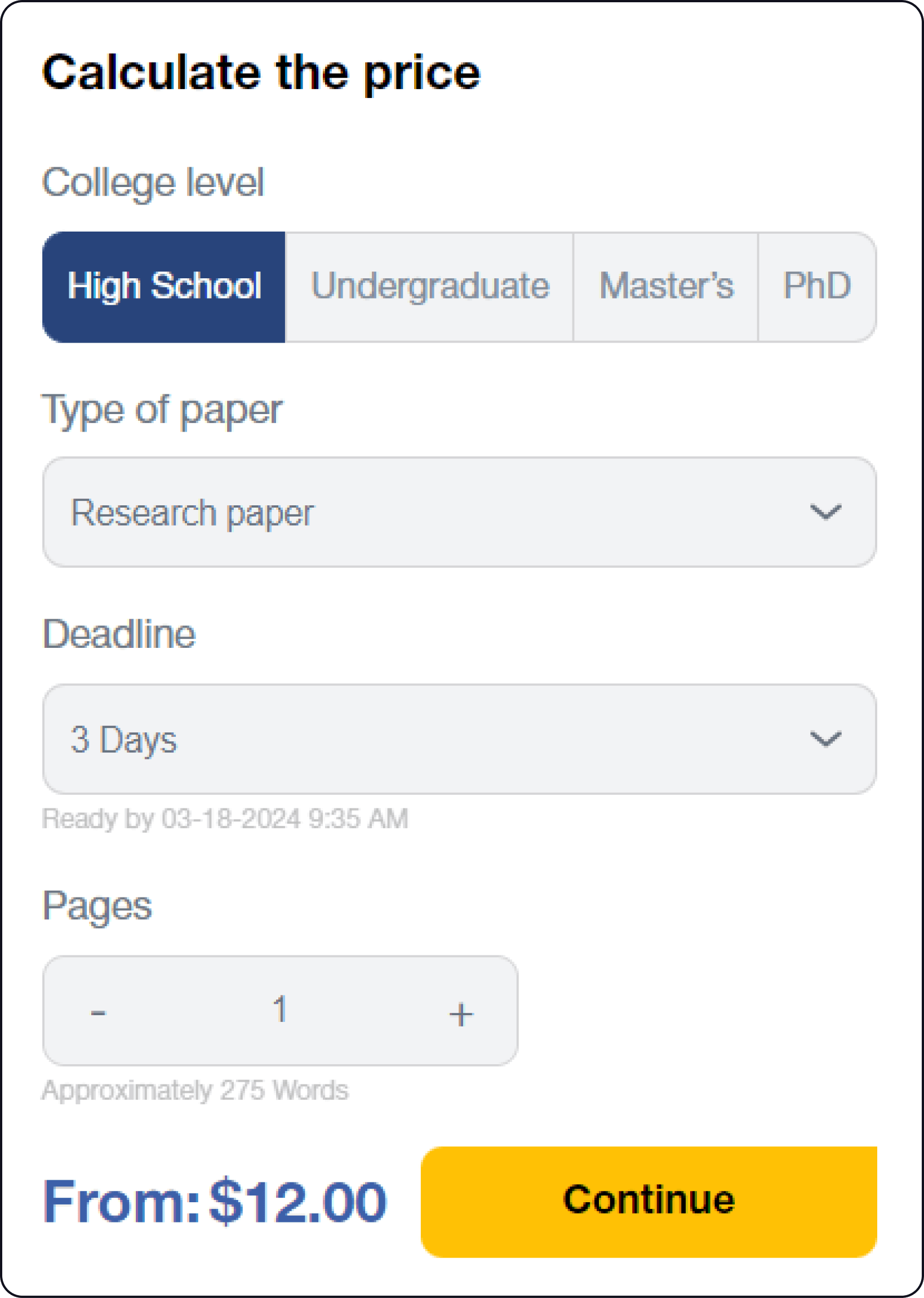Click the chevron arrow beside 3 Days

tap(825, 739)
